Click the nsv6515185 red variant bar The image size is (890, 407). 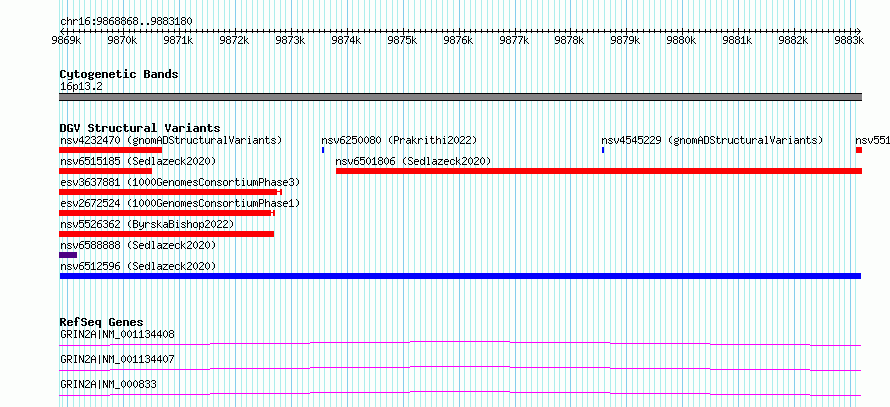click(106, 171)
